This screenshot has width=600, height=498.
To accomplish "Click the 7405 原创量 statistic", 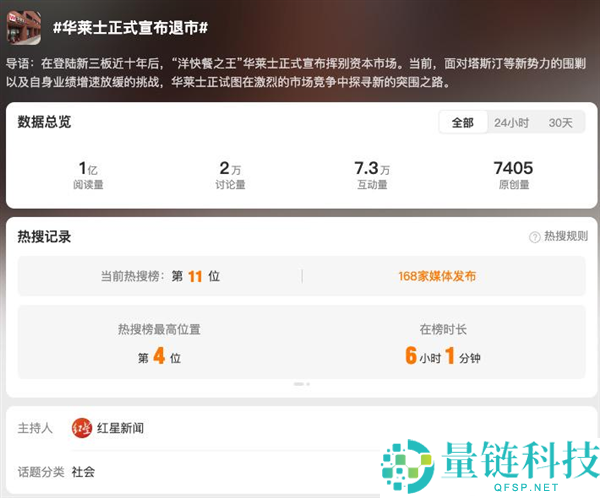I will (x=514, y=175).
